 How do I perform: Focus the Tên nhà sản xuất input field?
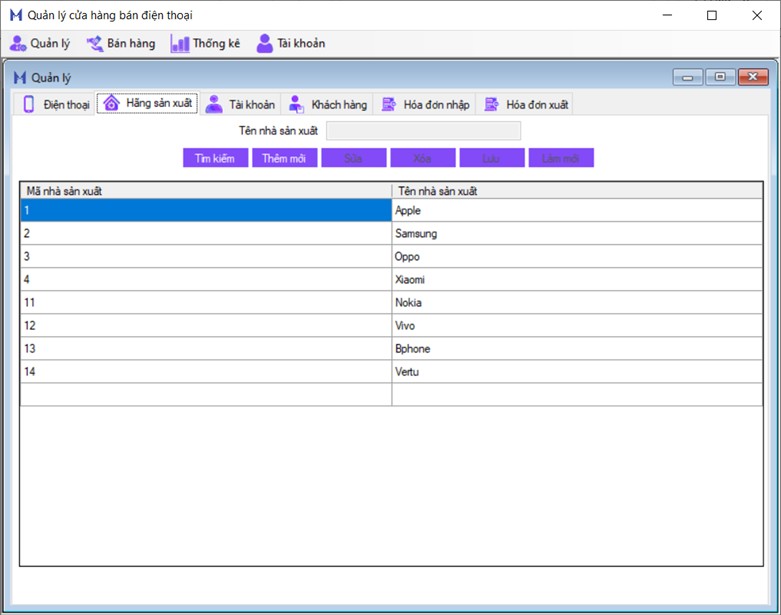(423, 131)
